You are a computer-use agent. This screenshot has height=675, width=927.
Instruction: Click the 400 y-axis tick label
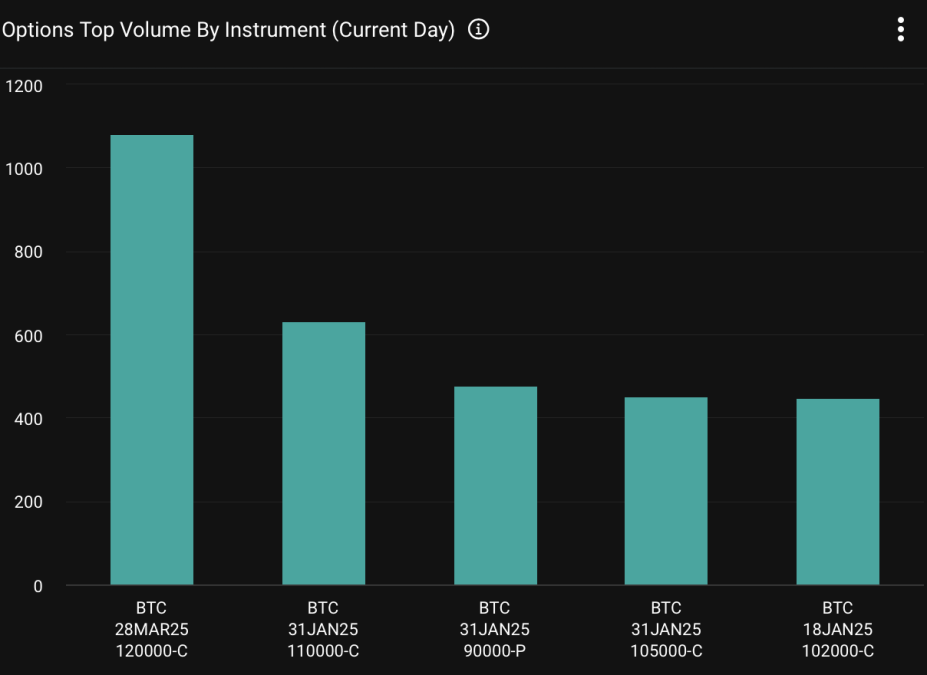click(28, 419)
